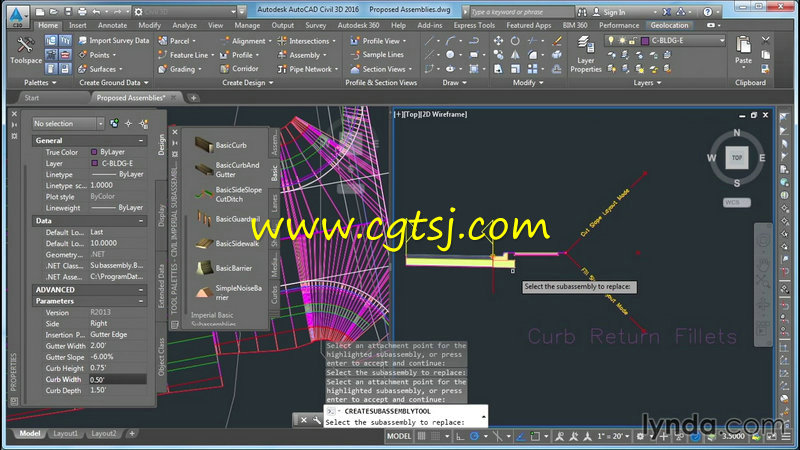Open the Geolocation ribbon tab

tap(669, 25)
